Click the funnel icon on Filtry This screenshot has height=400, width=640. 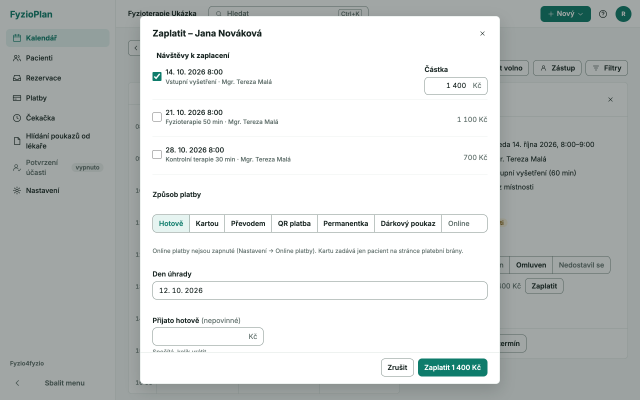pos(596,68)
